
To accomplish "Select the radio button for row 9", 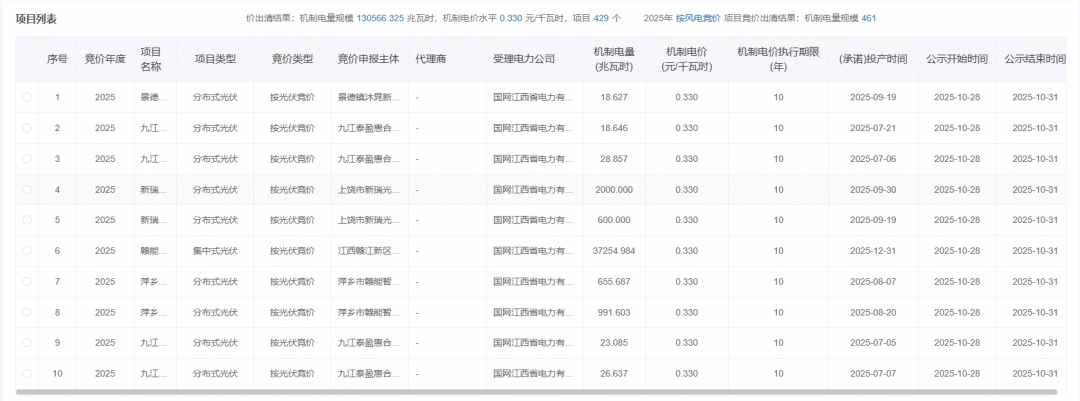I will (x=27, y=342).
